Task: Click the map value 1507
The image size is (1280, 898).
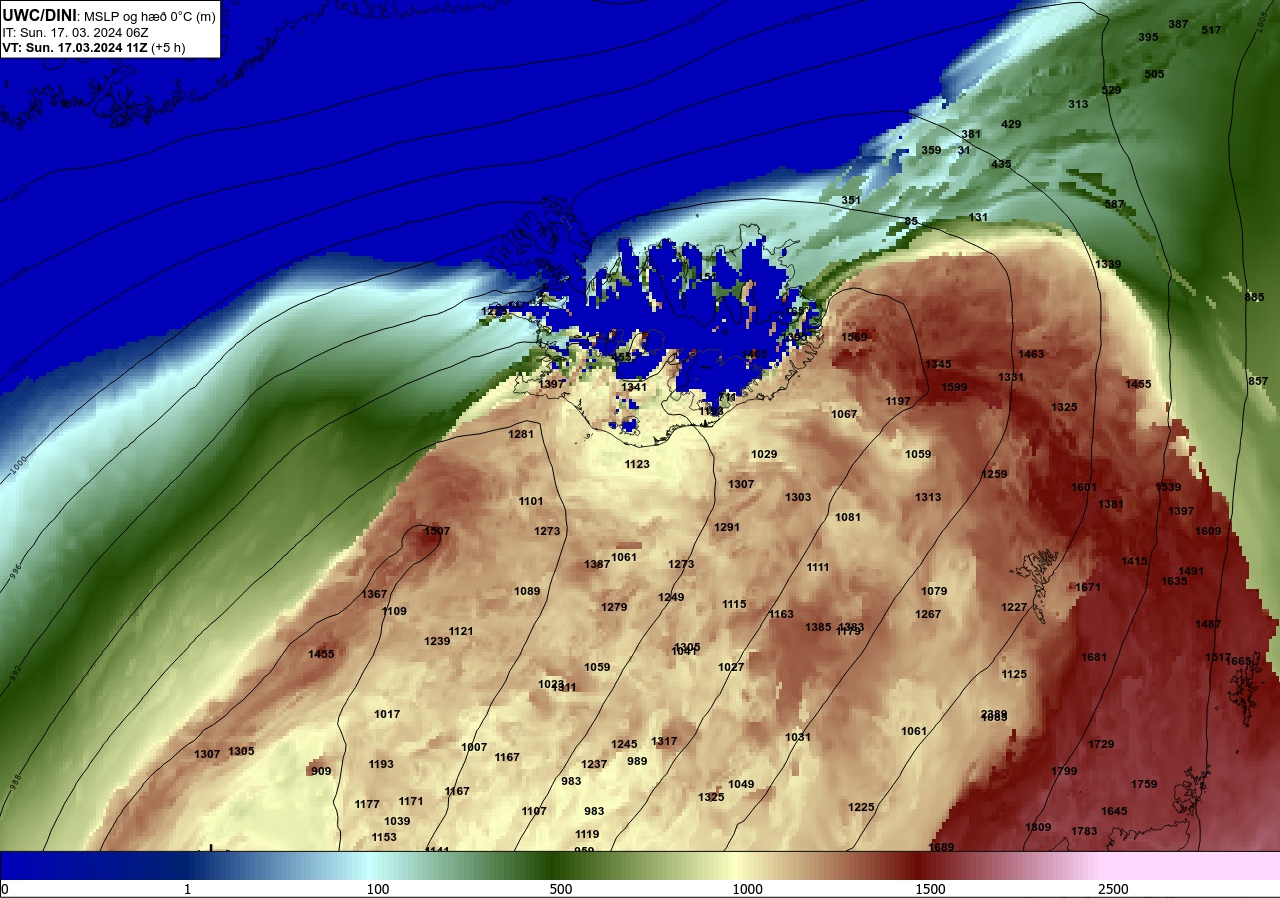Action: click(x=437, y=531)
